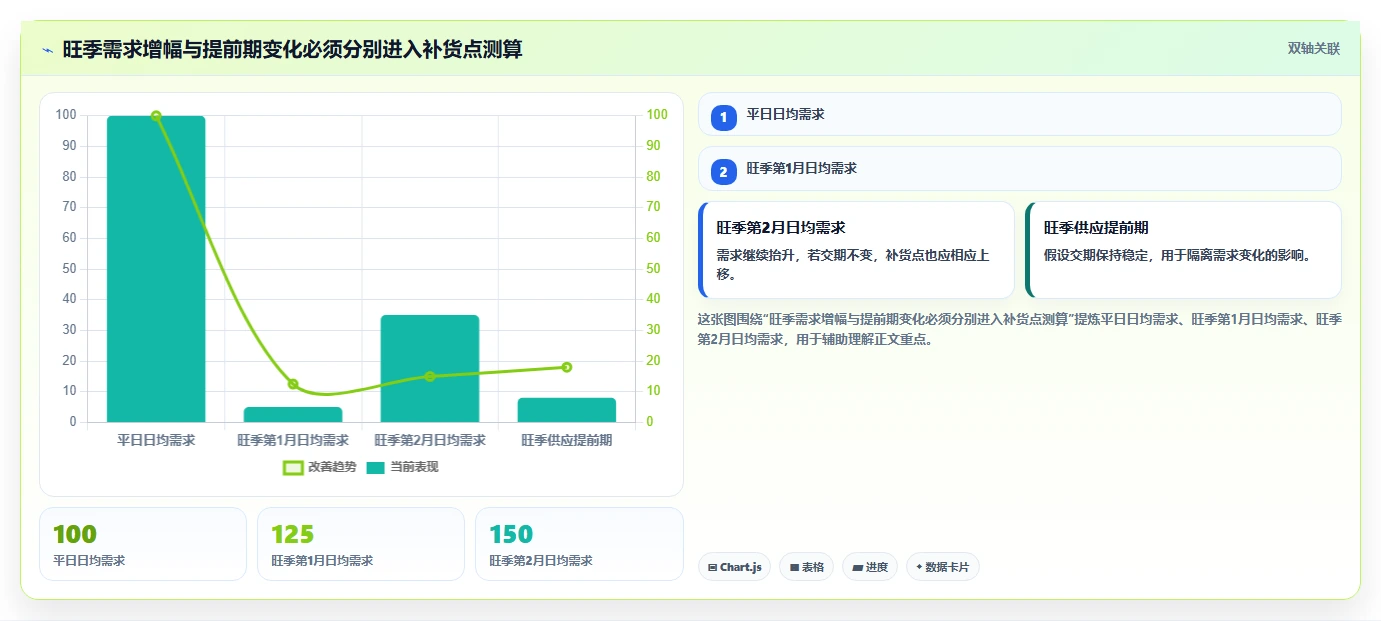Click the stat card showing 150

tap(579, 544)
